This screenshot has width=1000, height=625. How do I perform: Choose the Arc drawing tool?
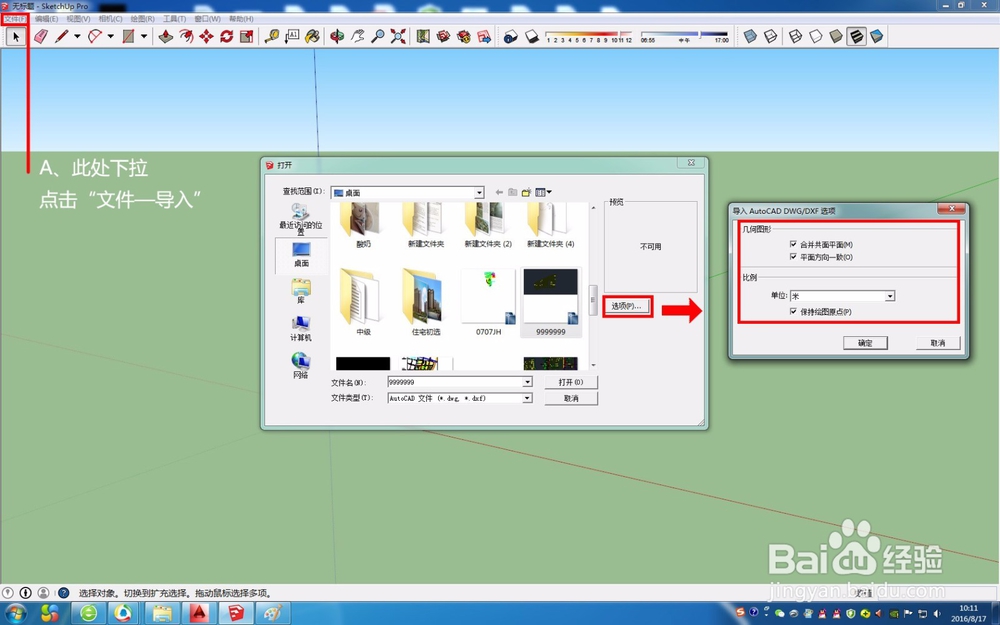pos(95,36)
